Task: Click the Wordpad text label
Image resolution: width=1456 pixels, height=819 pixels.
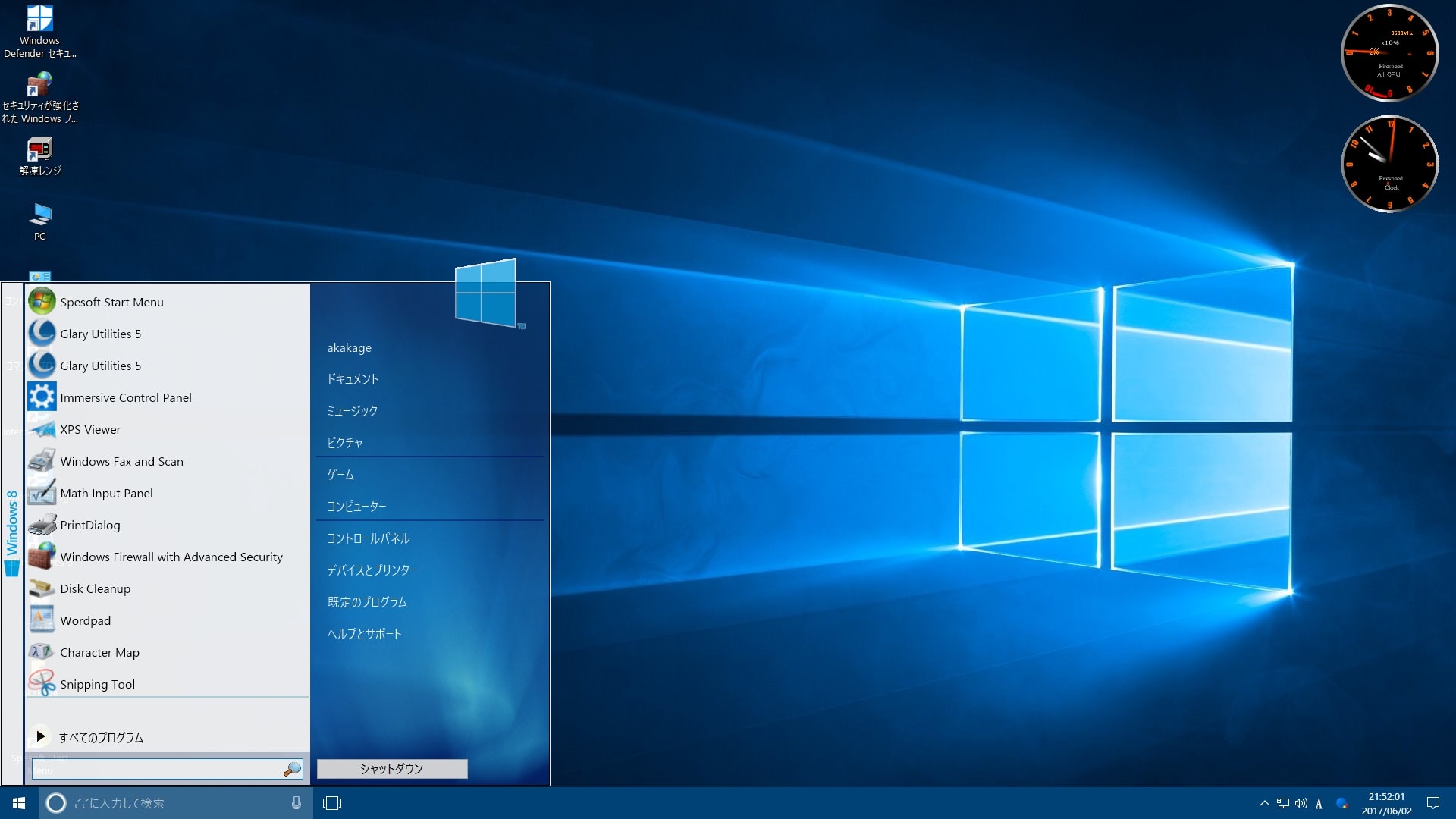Action: (x=86, y=620)
